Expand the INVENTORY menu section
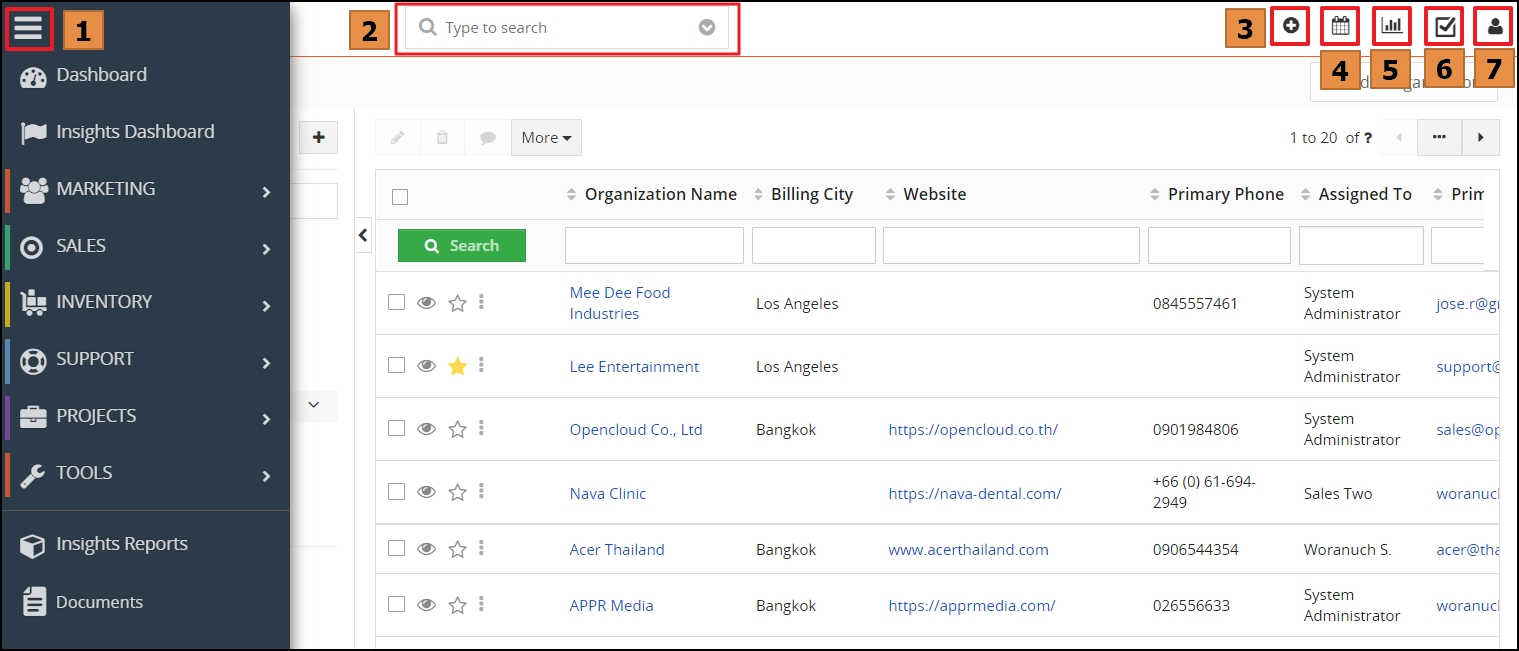Image resolution: width=1519 pixels, height=651 pixels. [x=146, y=302]
